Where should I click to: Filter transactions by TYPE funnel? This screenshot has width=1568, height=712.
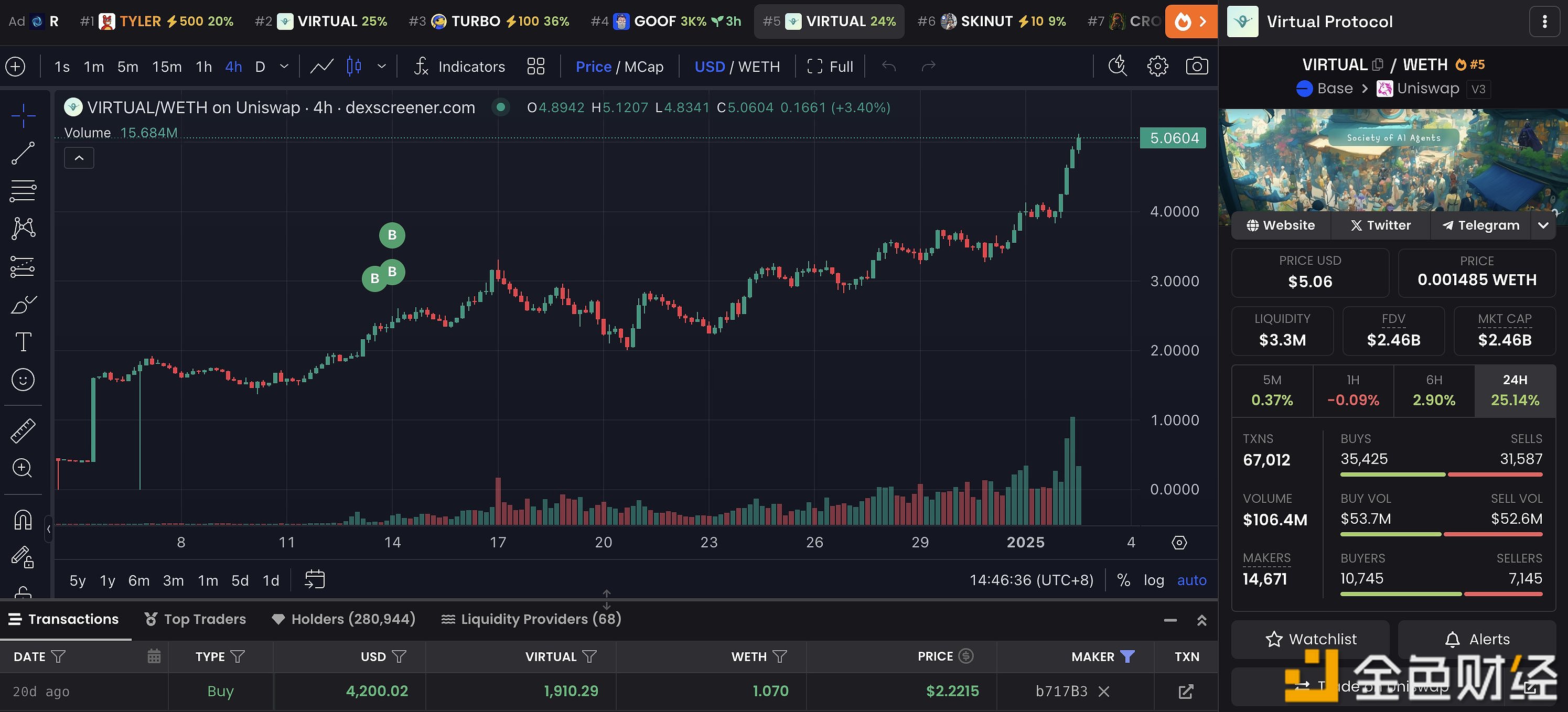coord(238,656)
